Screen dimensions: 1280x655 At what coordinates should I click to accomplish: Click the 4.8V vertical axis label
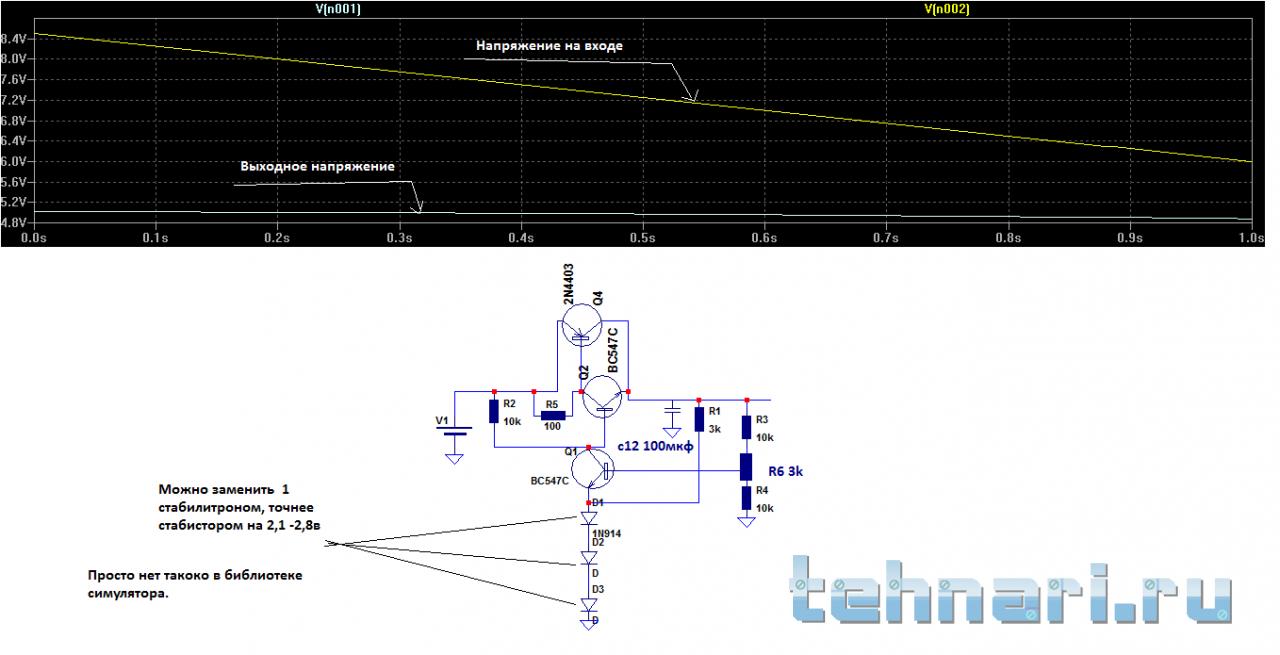(14, 223)
